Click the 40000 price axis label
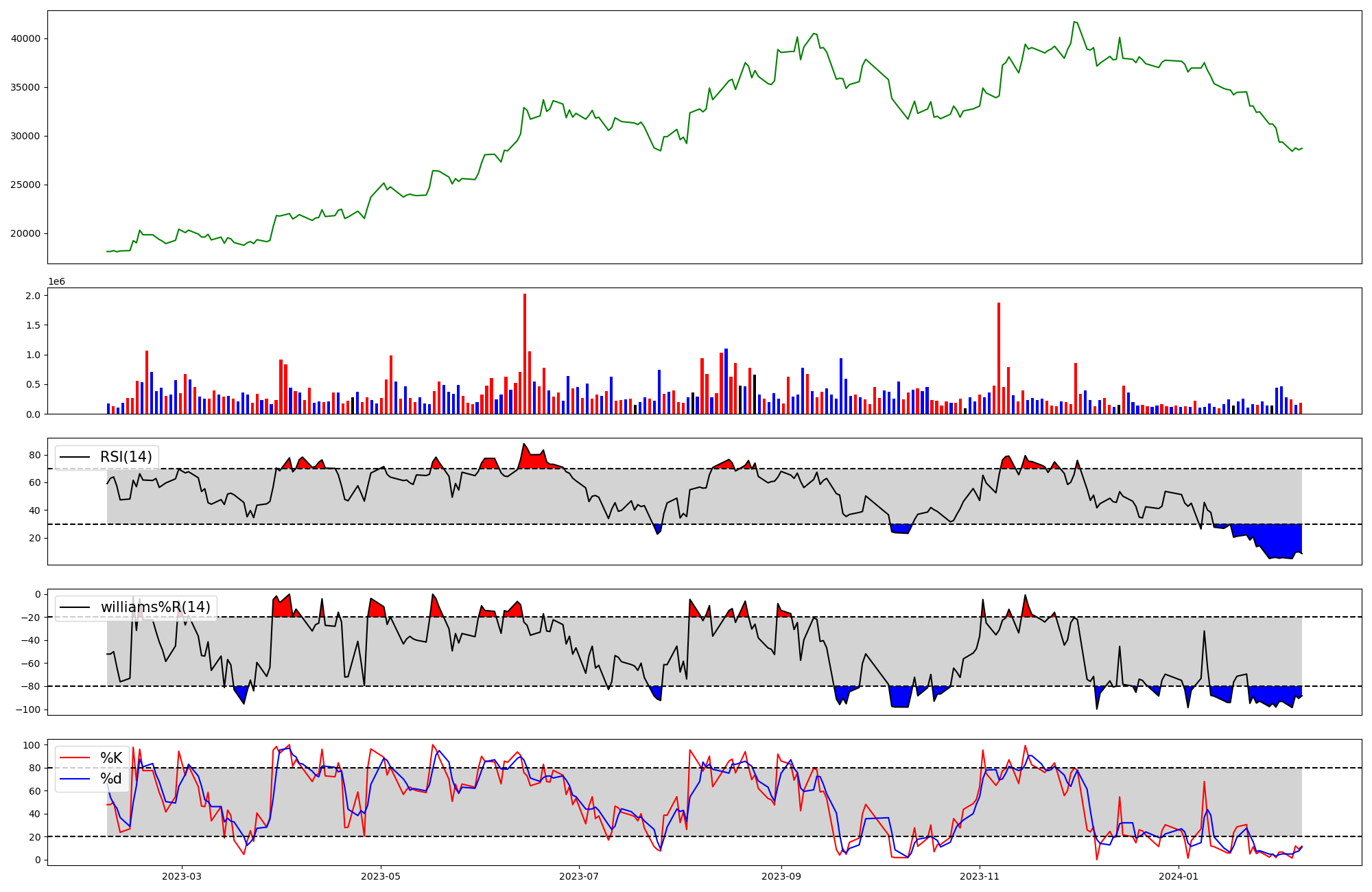The width and height of the screenshot is (1372, 892). (25, 39)
